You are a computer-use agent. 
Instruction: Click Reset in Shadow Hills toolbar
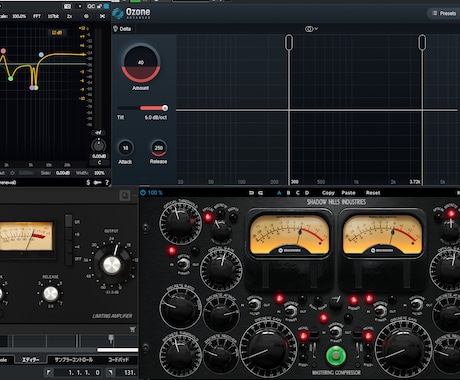tap(373, 193)
